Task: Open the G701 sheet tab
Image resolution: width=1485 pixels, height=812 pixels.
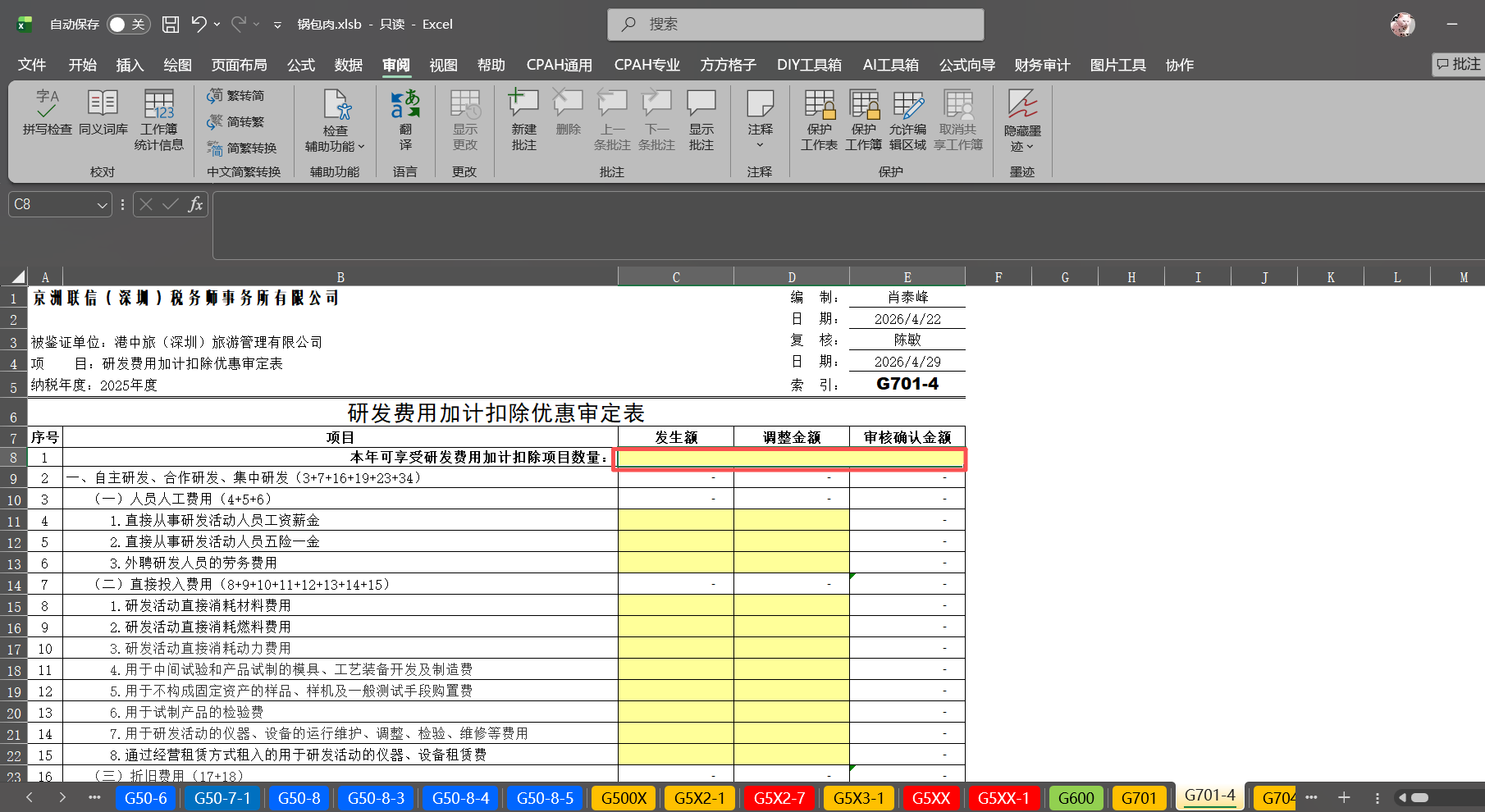Action: (1139, 798)
